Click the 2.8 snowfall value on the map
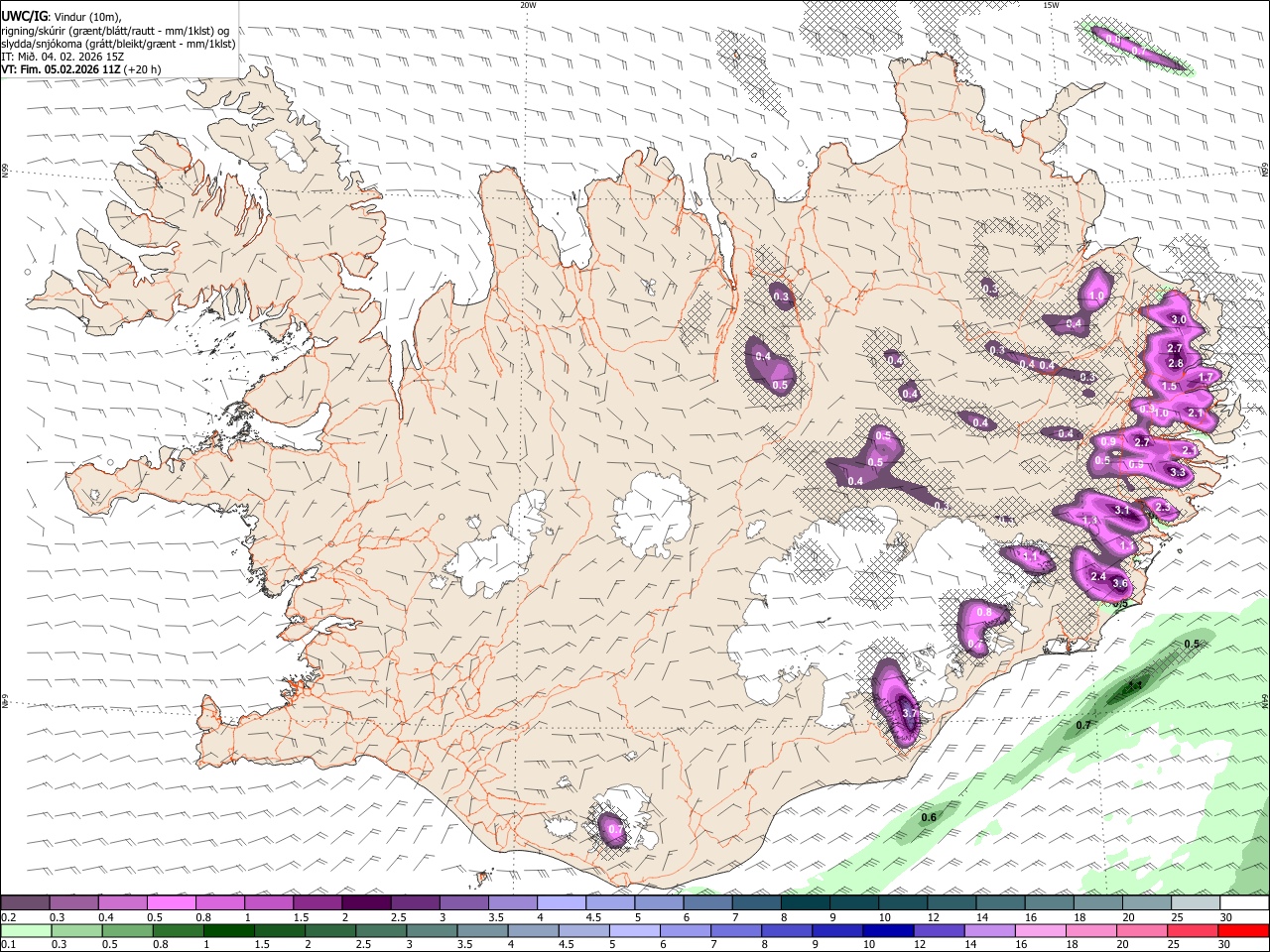The image size is (1270, 952). click(x=1175, y=364)
